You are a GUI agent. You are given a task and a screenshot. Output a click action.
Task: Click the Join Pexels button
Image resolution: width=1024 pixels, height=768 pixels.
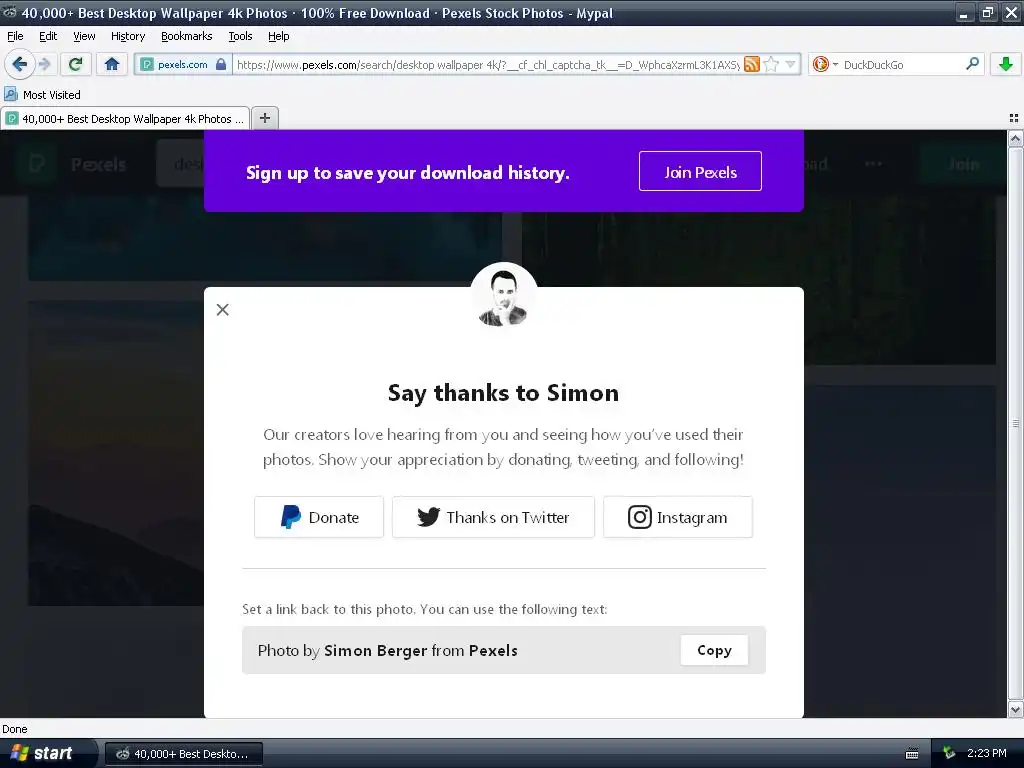[x=700, y=172]
